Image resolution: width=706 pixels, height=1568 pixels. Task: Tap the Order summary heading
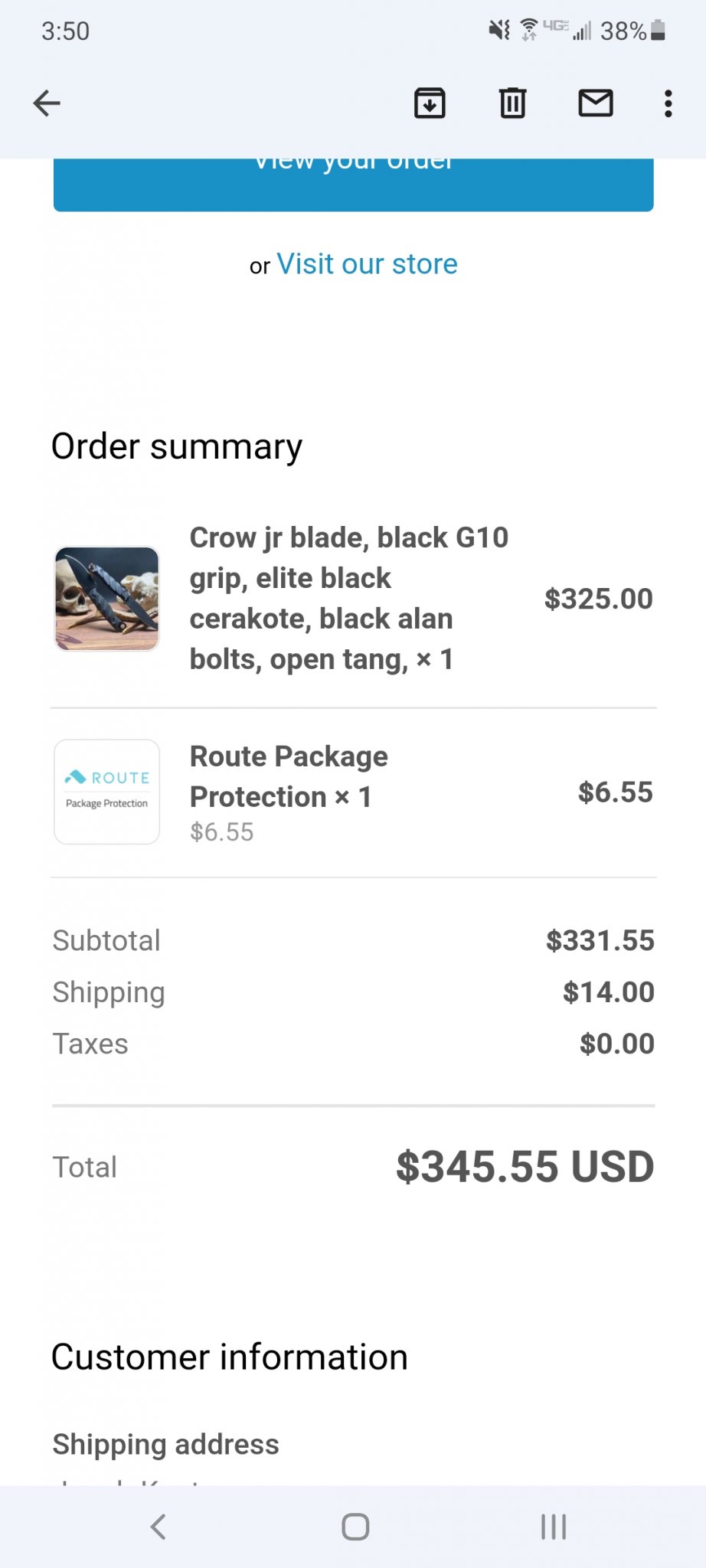point(177,446)
